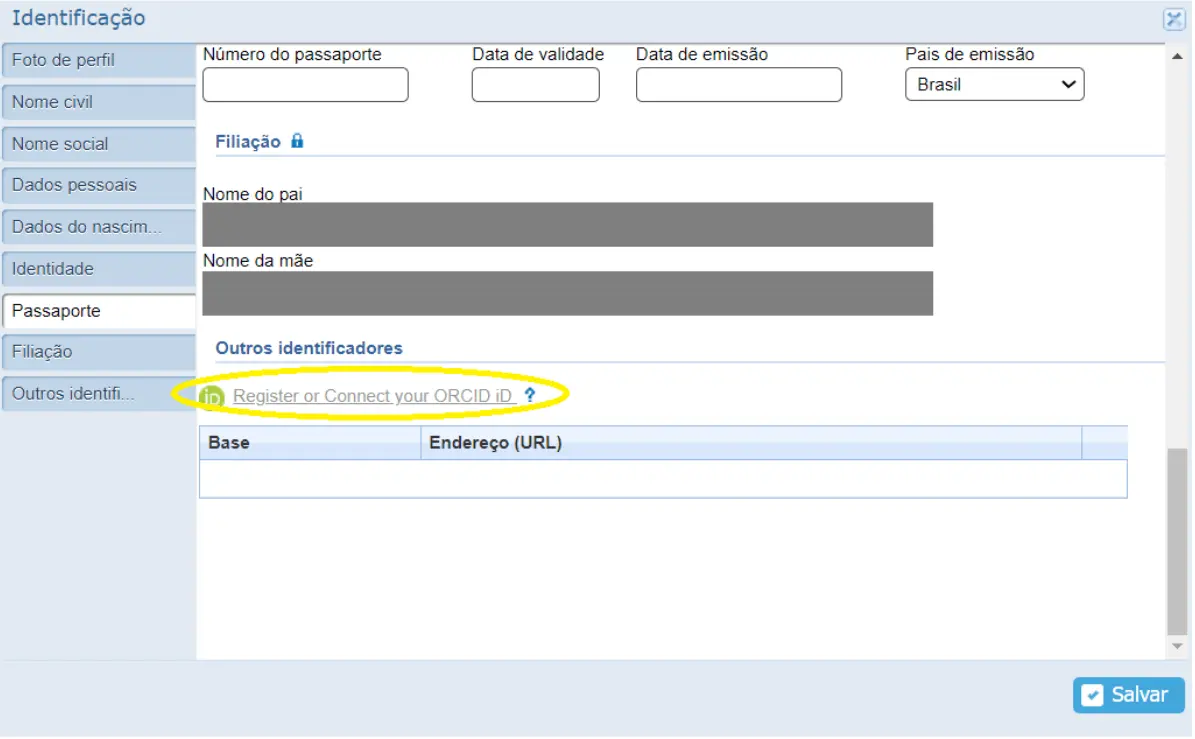The image size is (1195, 739).
Task: Close the Identificação dialog with X icon
Action: [1173, 19]
